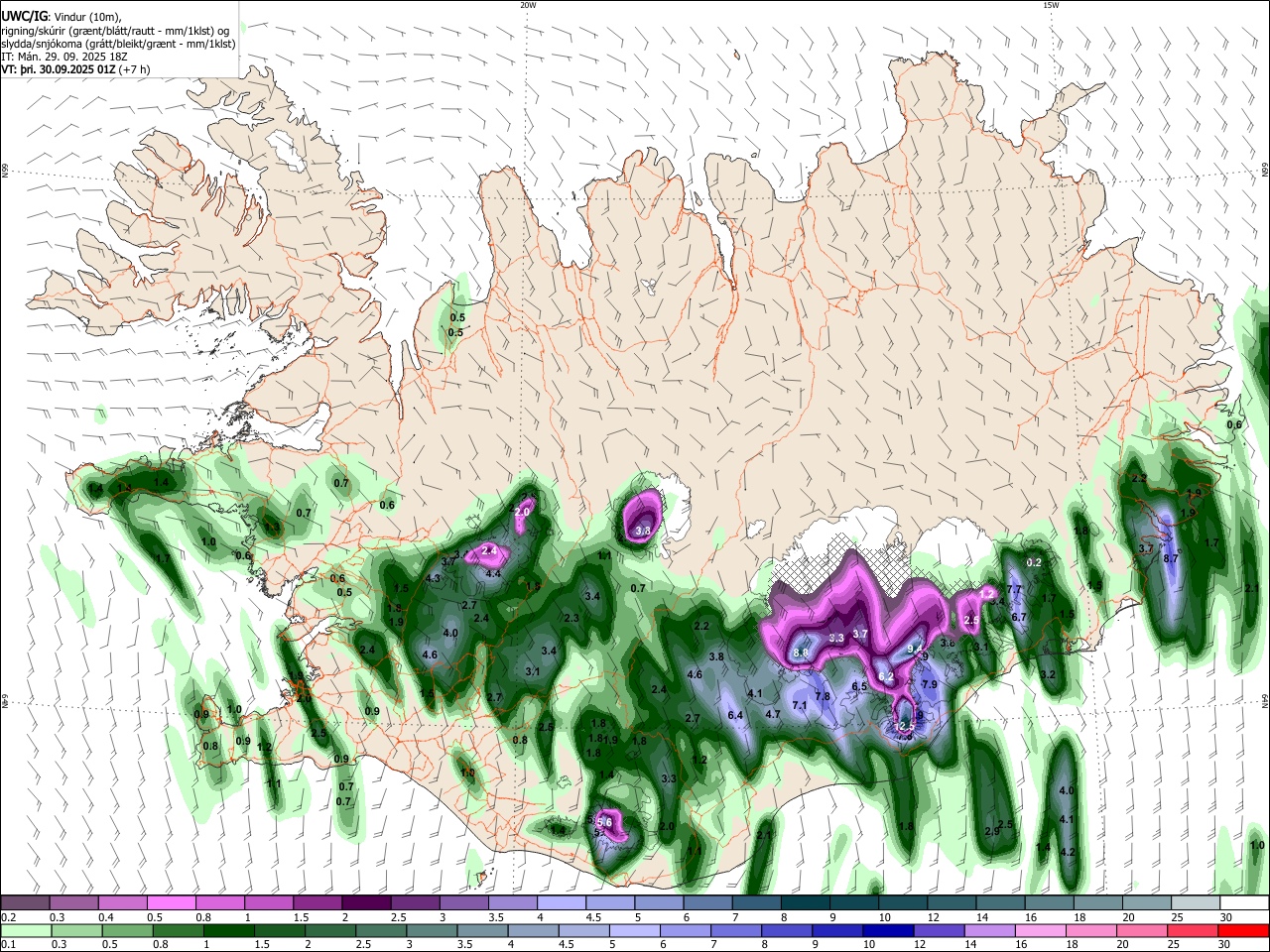Click the 6.5 precipitation value on the map
The width and height of the screenshot is (1270, 952).
point(859,686)
